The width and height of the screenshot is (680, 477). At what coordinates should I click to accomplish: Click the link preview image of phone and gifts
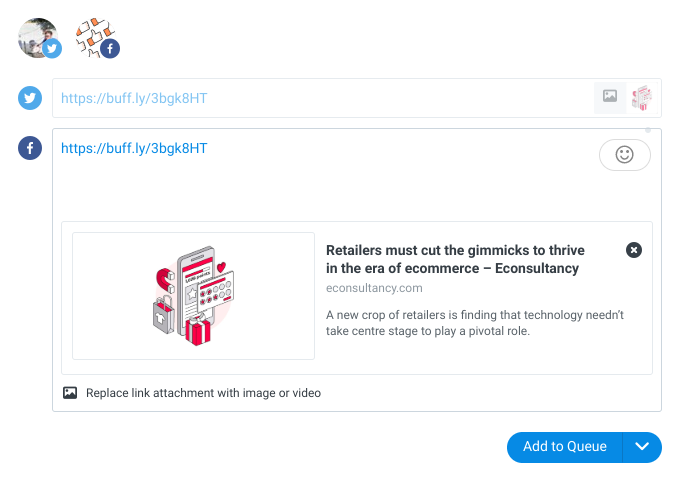pyautogui.click(x=193, y=296)
